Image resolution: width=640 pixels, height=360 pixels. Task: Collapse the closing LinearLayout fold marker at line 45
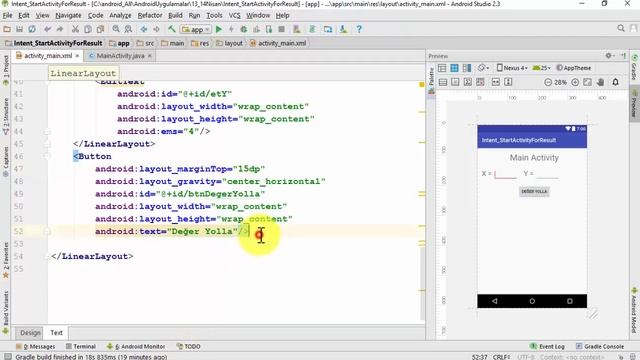point(47,144)
